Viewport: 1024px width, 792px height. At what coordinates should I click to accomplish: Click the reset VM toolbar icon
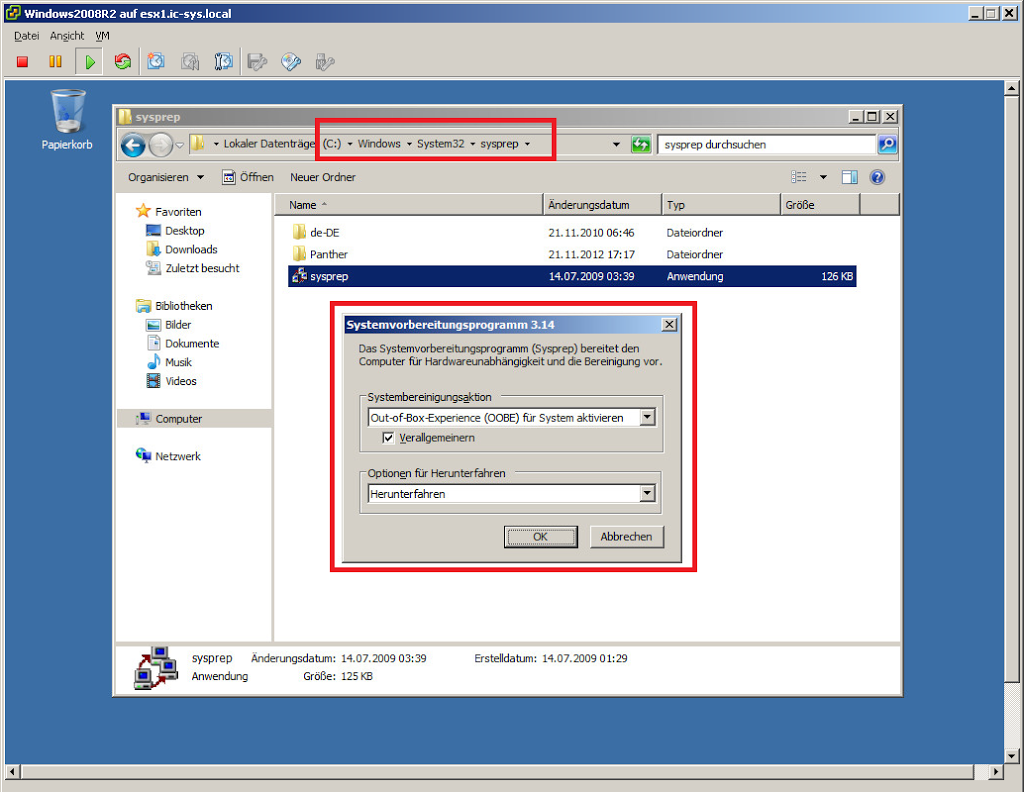(123, 62)
